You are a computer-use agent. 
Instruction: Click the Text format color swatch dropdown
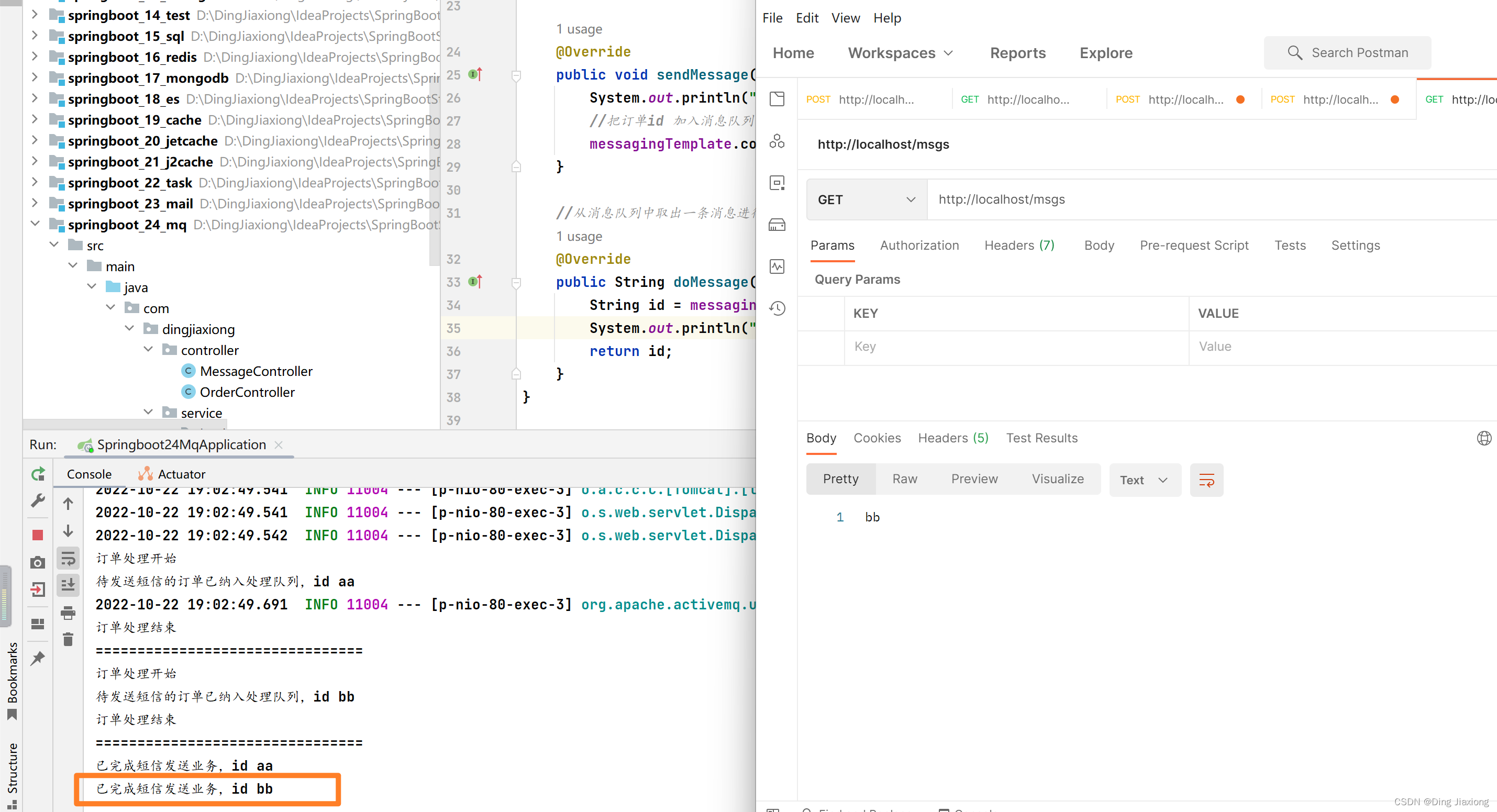(1144, 480)
